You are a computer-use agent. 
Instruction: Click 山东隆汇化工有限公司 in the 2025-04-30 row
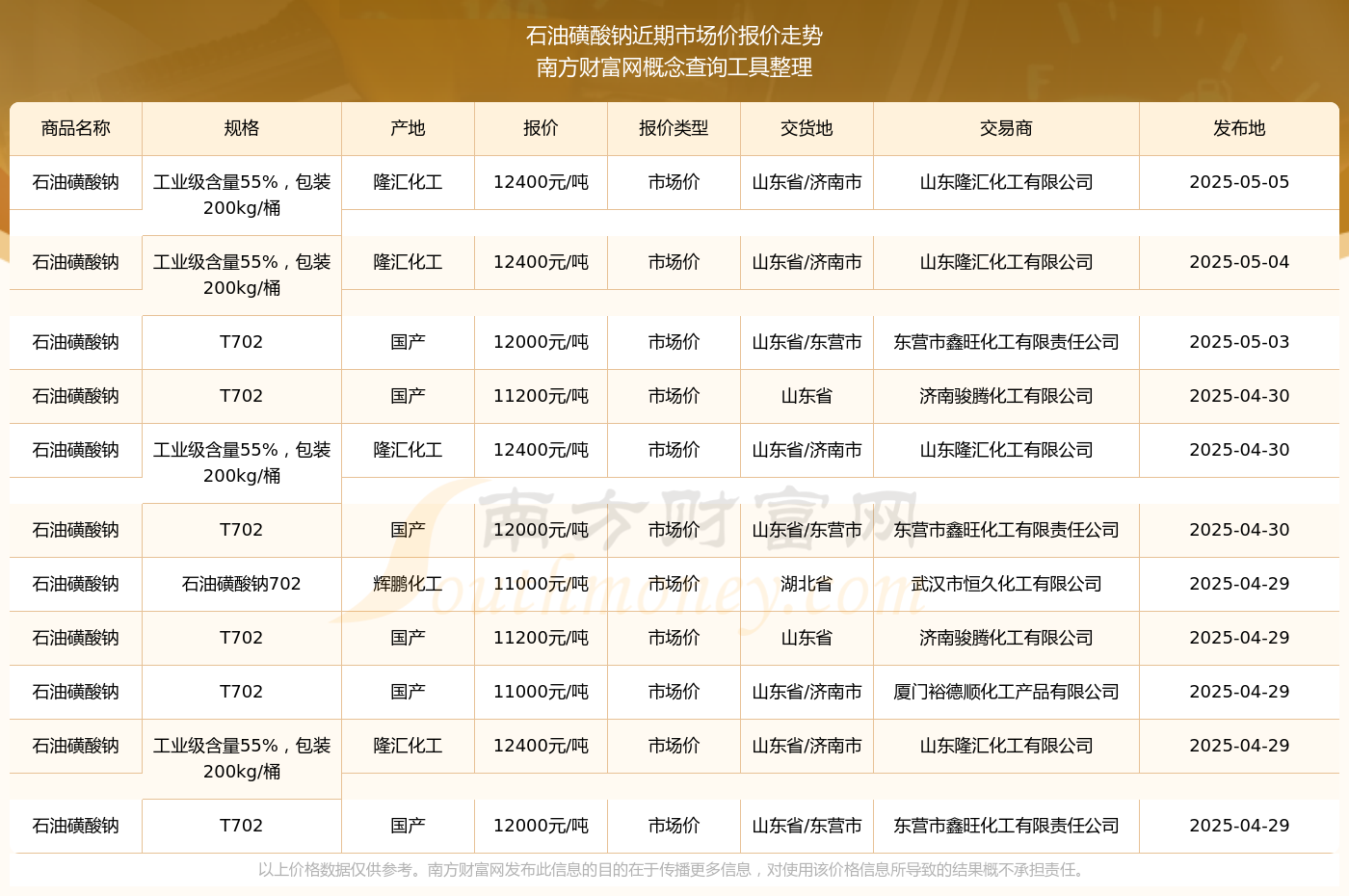click(x=1006, y=450)
